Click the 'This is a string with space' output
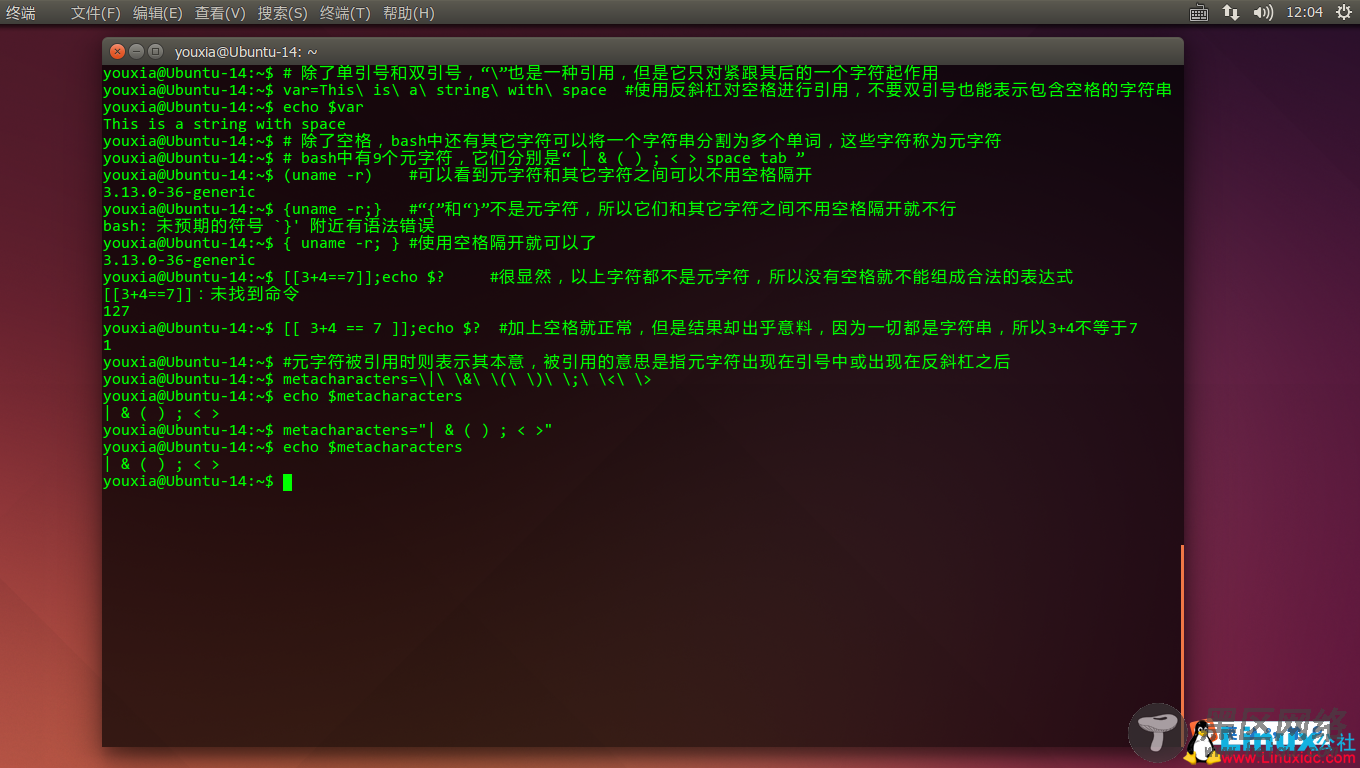Viewport: 1360px width, 768px height. (224, 124)
